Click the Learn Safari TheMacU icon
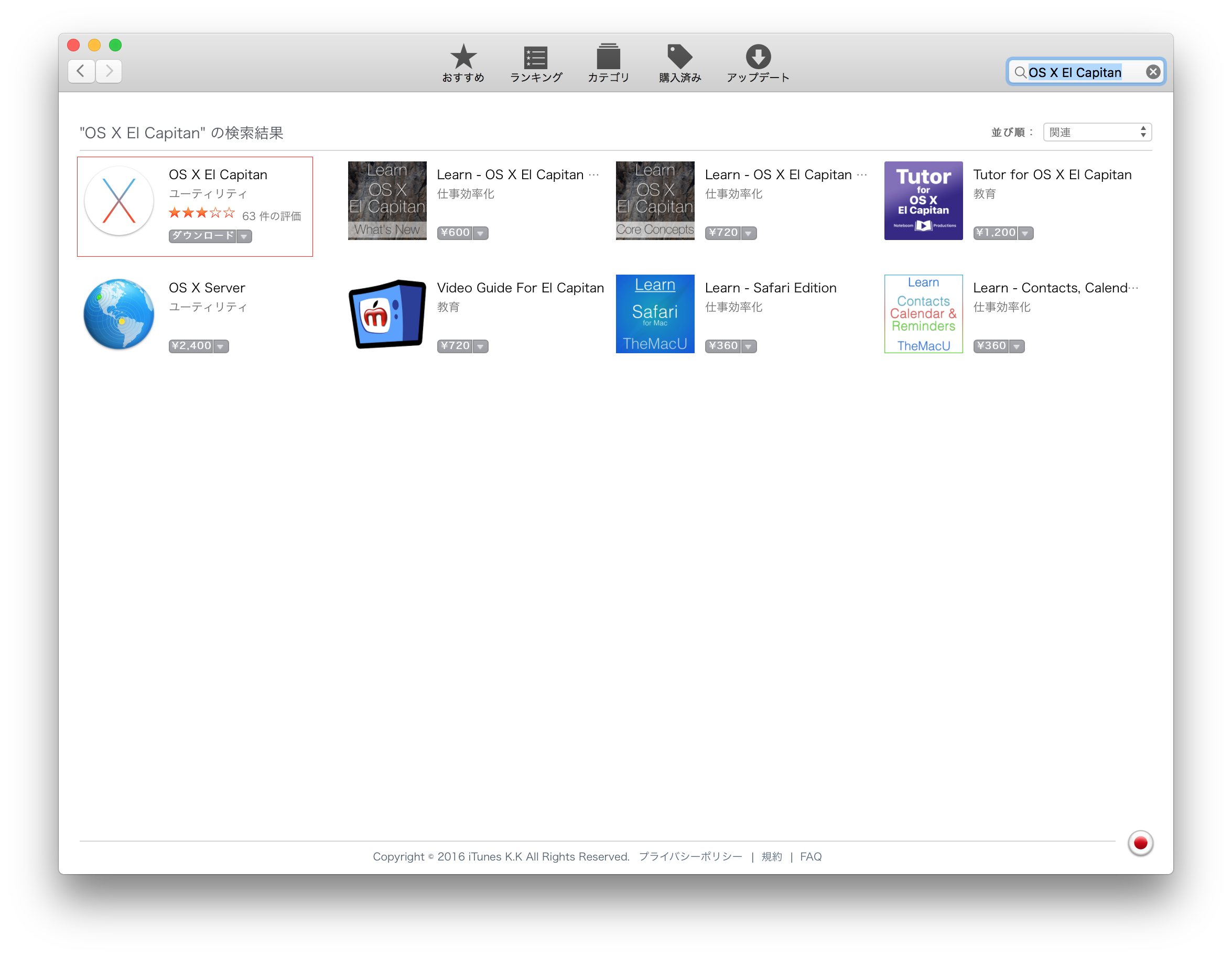This screenshot has width=1232, height=958. [655, 313]
